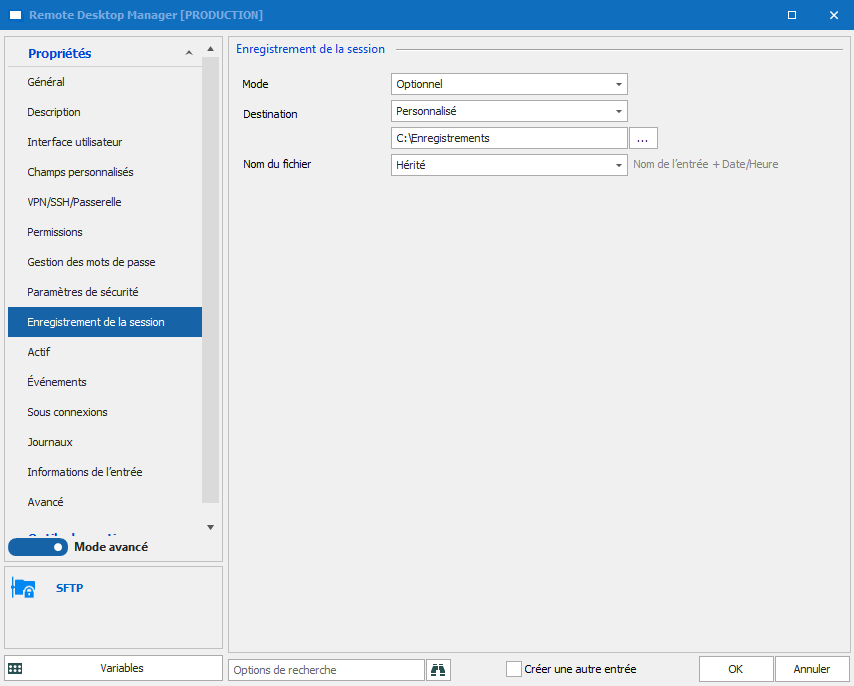Open the Mode dropdown set to Optionnel

[x=509, y=84]
